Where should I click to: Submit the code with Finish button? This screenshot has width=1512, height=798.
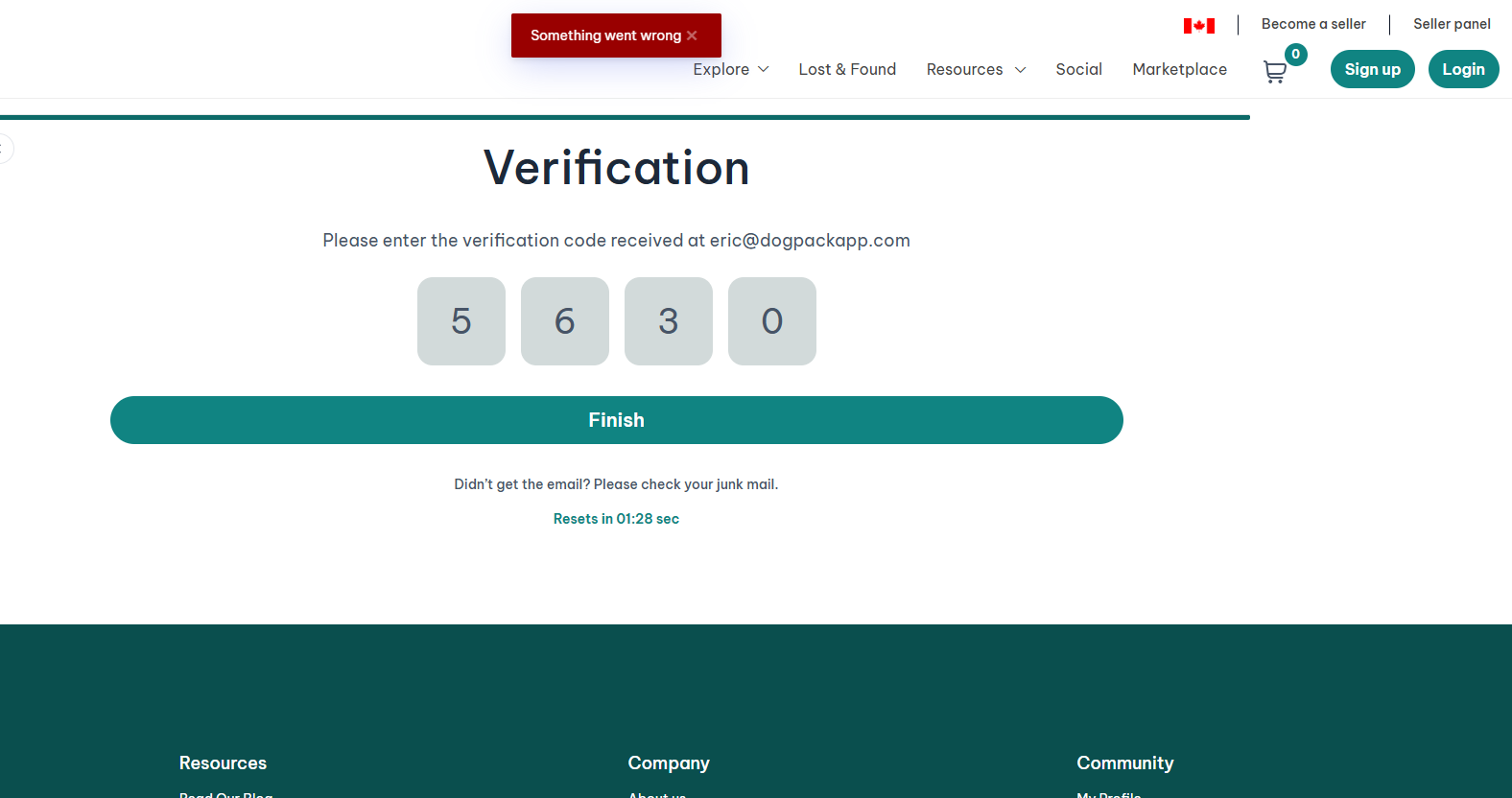coord(616,420)
